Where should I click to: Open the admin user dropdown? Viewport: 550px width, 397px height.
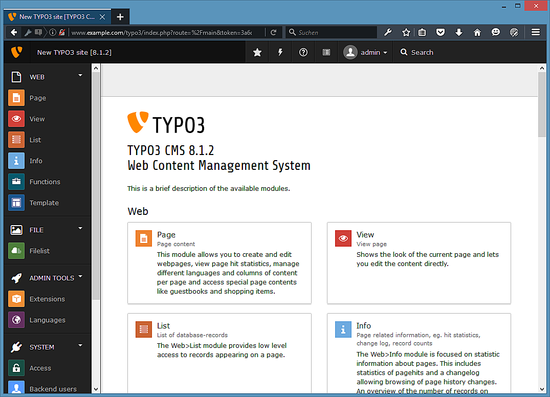pyautogui.click(x=365, y=52)
